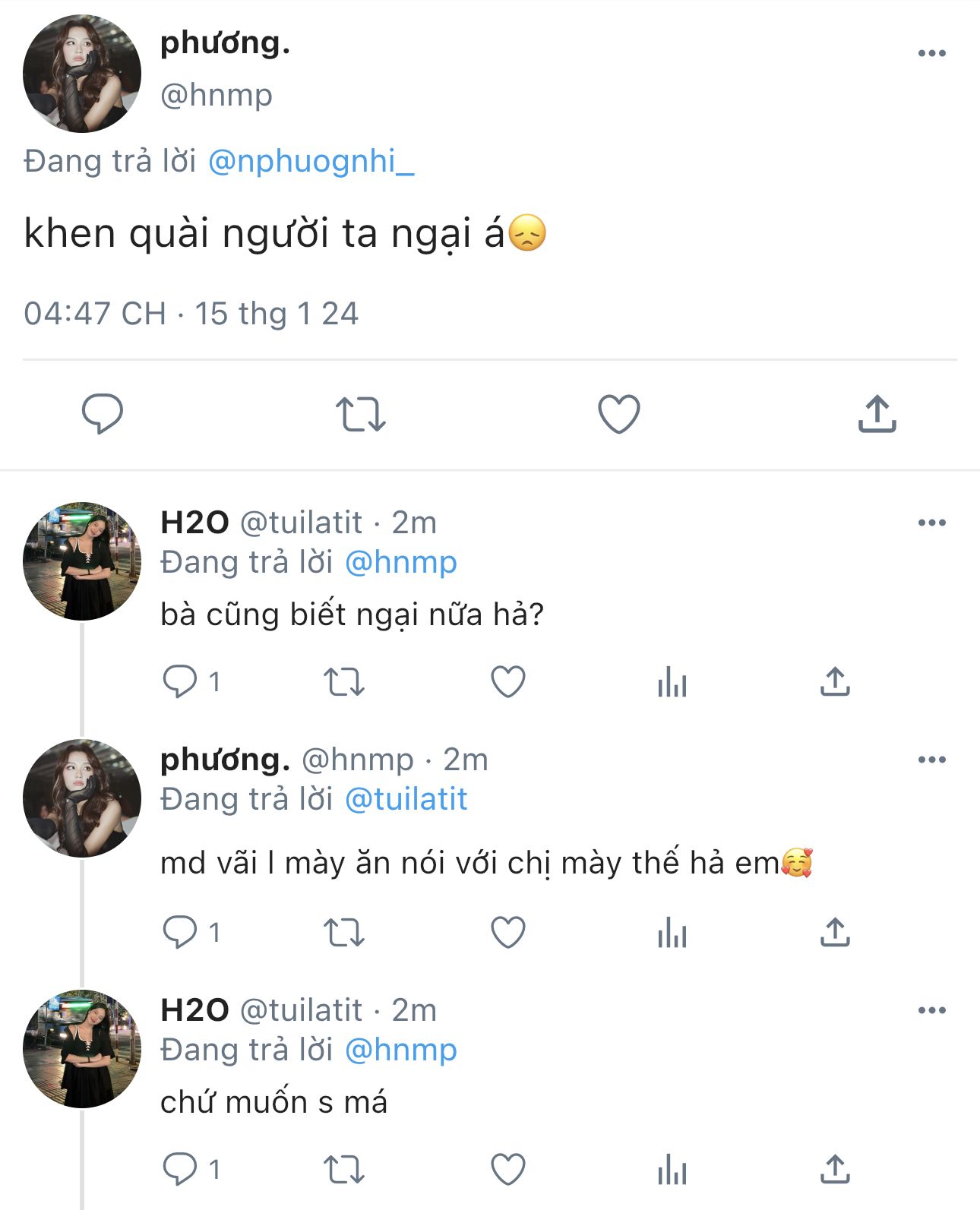Open the @tuilatit mention link

(x=406, y=799)
